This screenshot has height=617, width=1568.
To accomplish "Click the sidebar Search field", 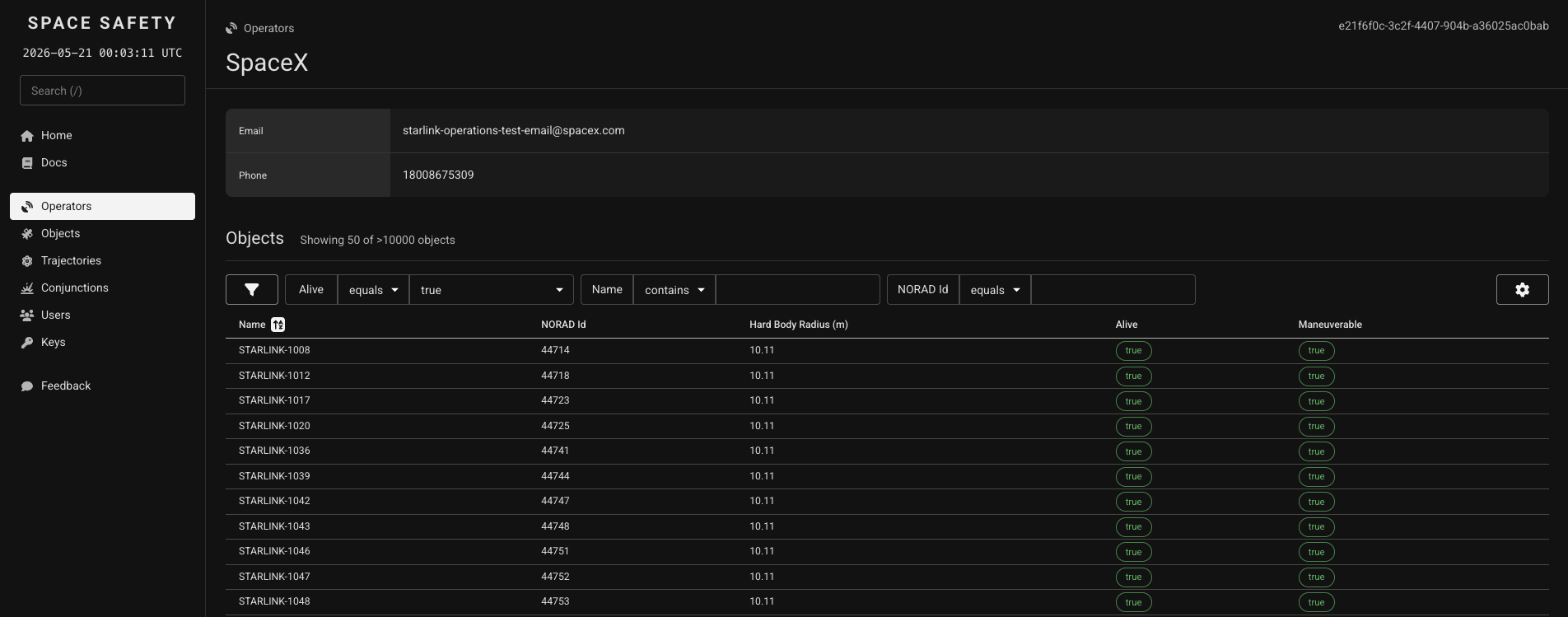I will 102,91.
